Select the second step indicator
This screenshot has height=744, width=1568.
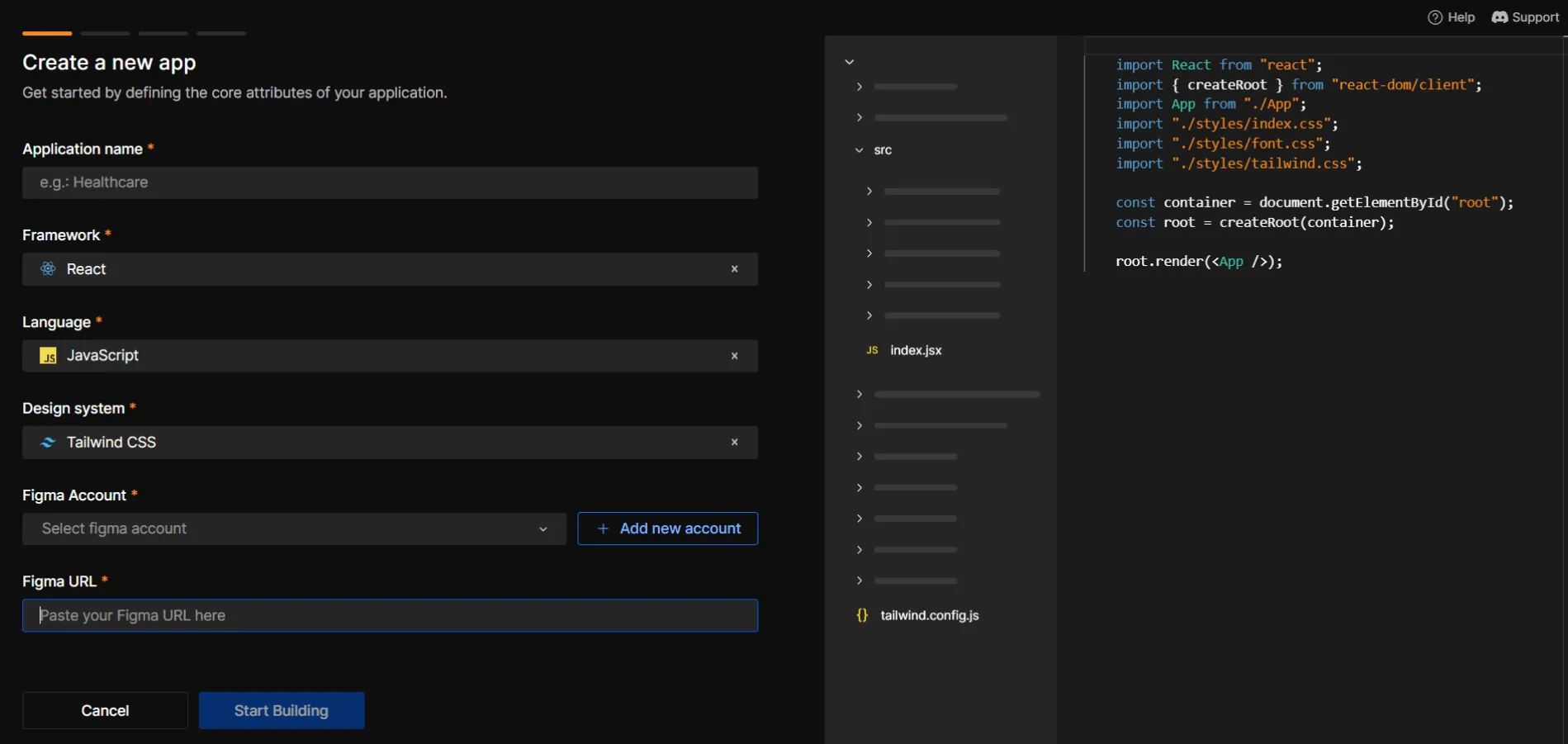tap(106, 33)
